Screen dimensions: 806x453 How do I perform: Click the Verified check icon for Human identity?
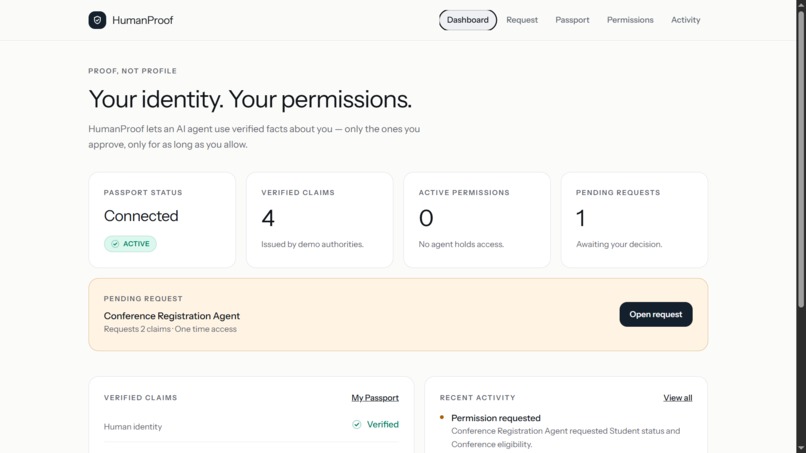357,424
